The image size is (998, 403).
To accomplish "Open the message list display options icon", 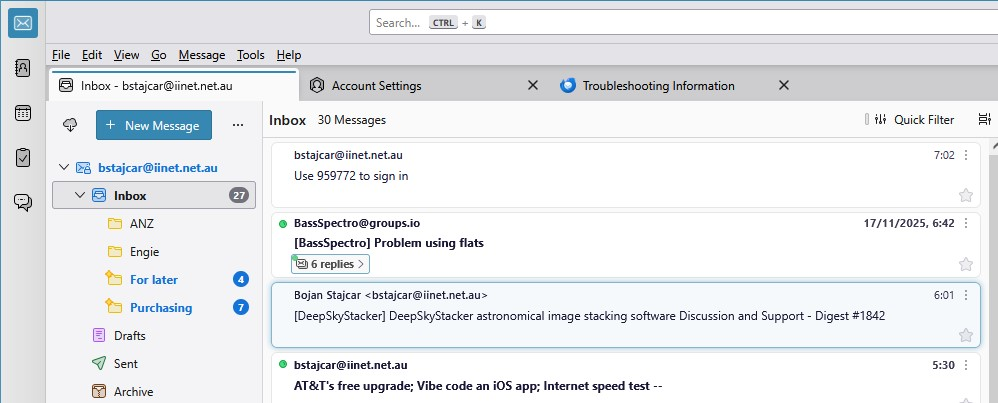I will click(x=984, y=120).
